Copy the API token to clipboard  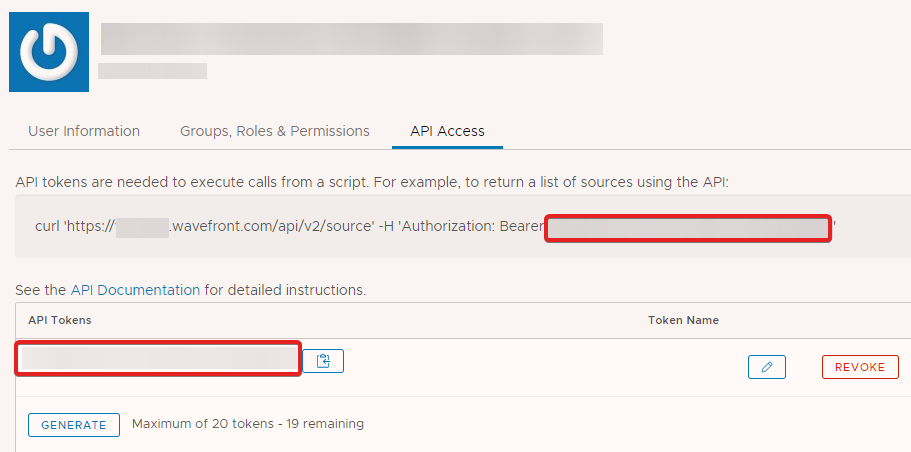pos(323,361)
